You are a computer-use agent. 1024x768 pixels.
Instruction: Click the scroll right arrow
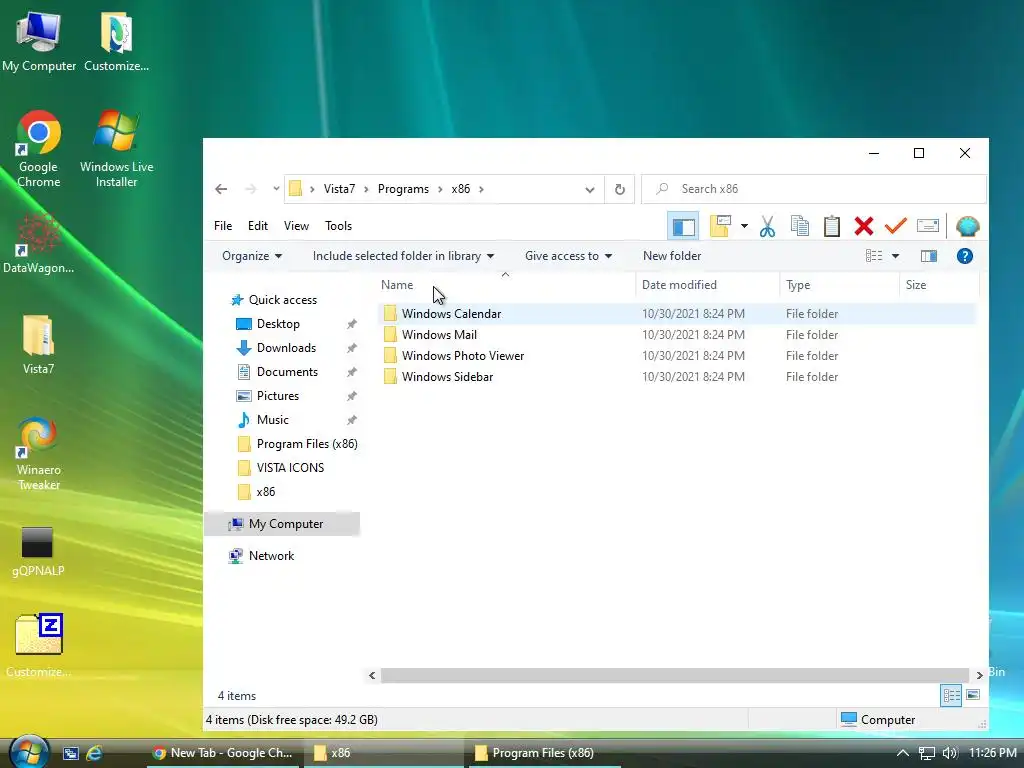979,675
